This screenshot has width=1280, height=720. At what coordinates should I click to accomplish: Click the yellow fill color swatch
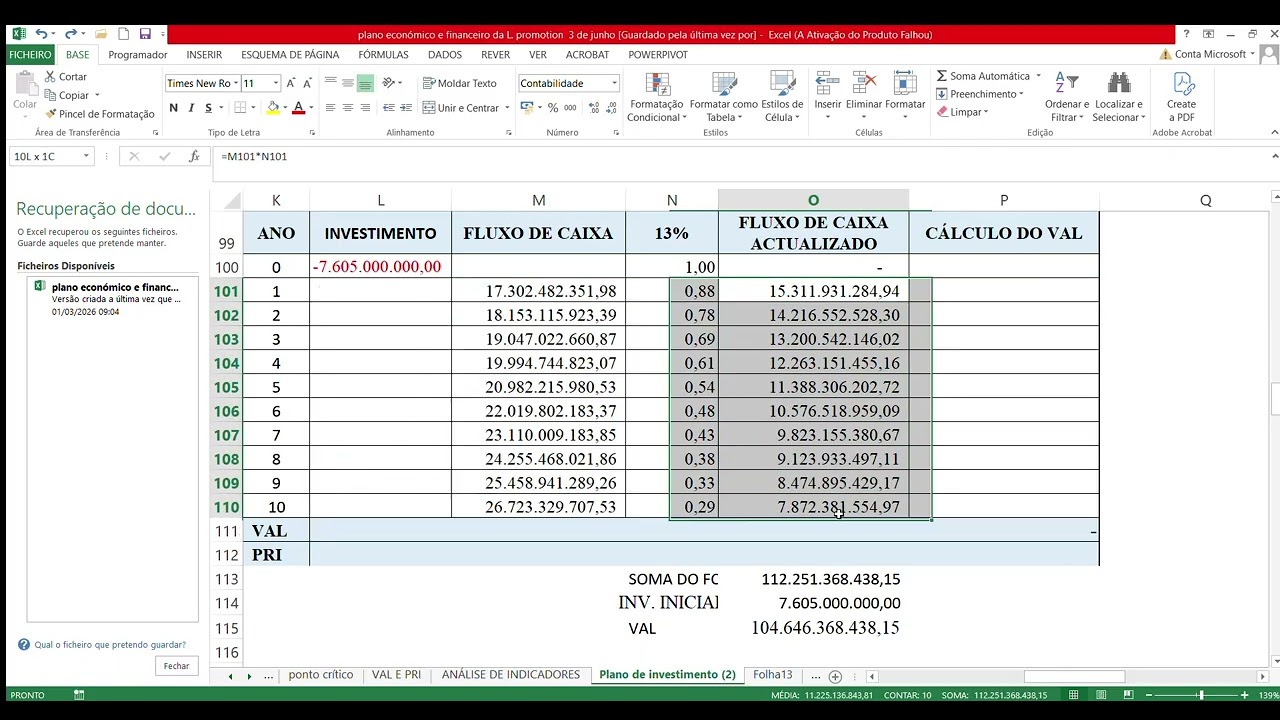pos(273,108)
